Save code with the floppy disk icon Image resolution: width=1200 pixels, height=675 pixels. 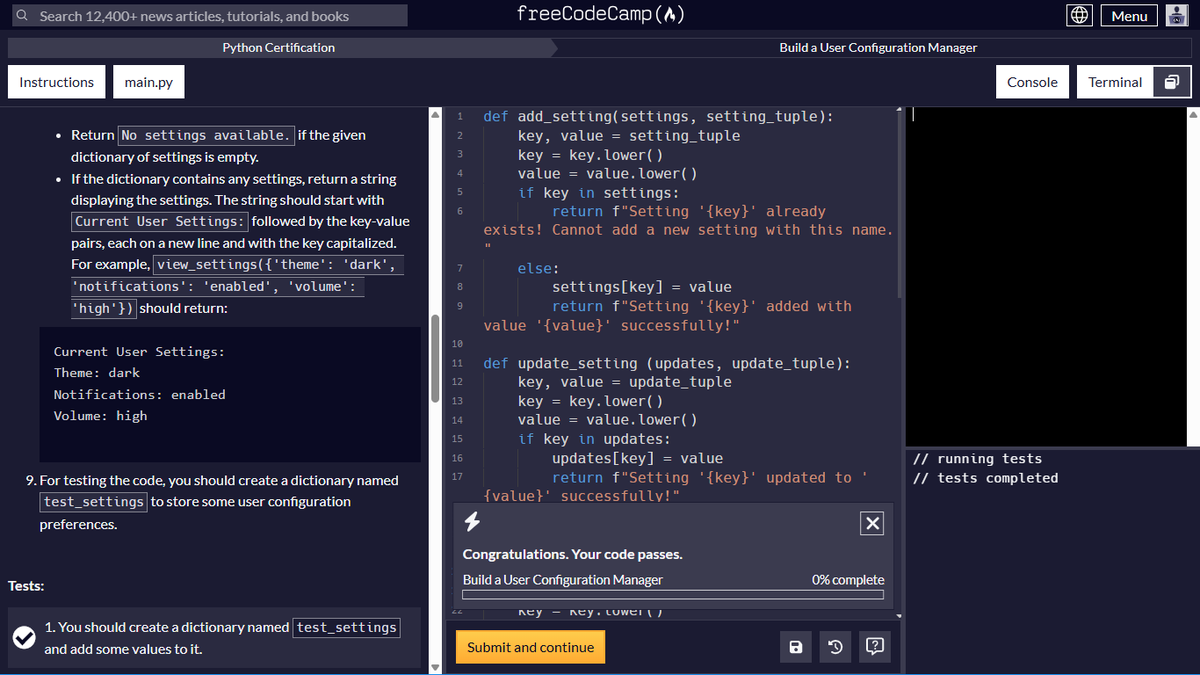(x=796, y=647)
